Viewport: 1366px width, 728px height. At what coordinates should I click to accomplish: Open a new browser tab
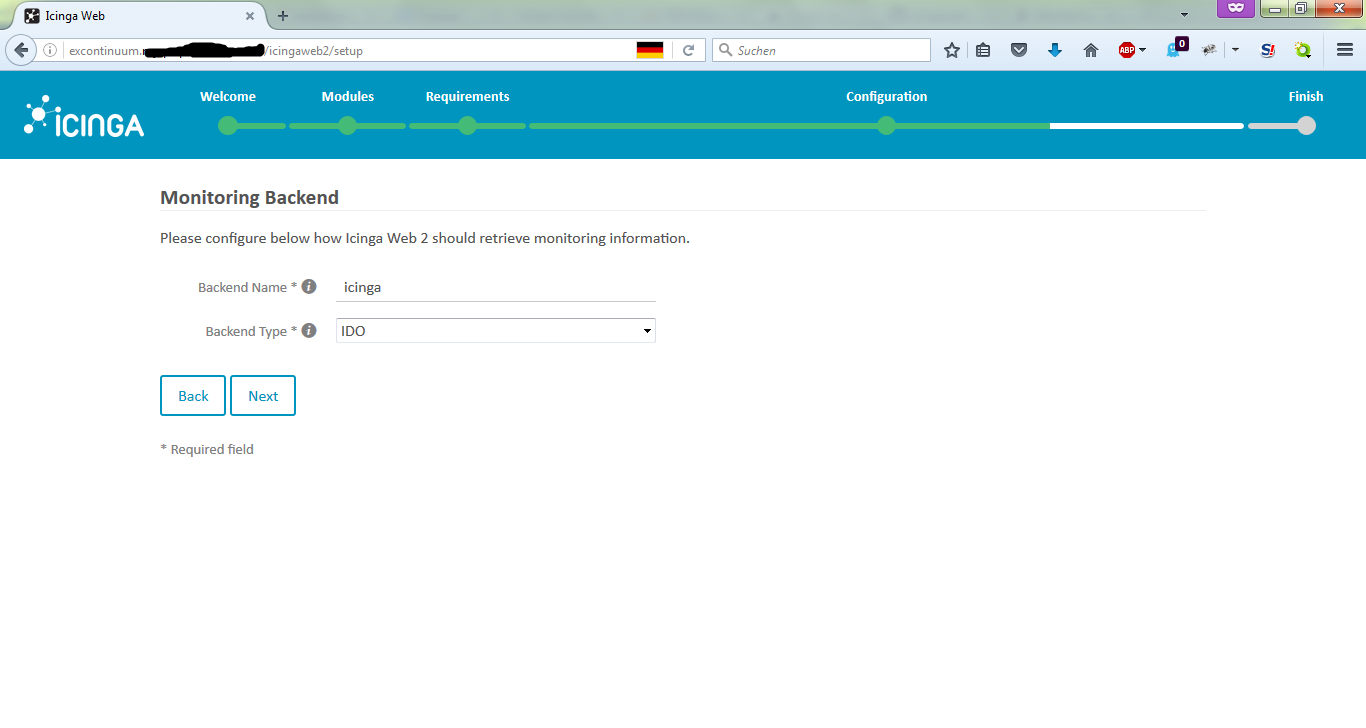283,16
